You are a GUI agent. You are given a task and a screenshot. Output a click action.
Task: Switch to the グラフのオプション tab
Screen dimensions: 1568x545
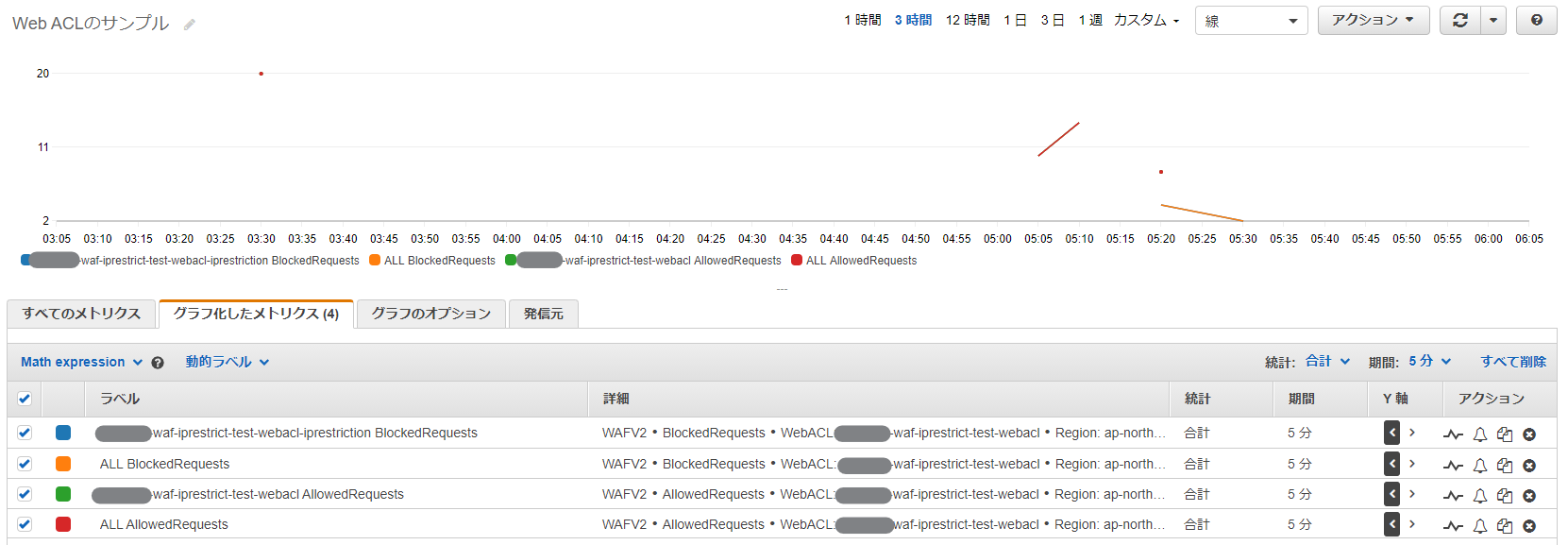[430, 314]
